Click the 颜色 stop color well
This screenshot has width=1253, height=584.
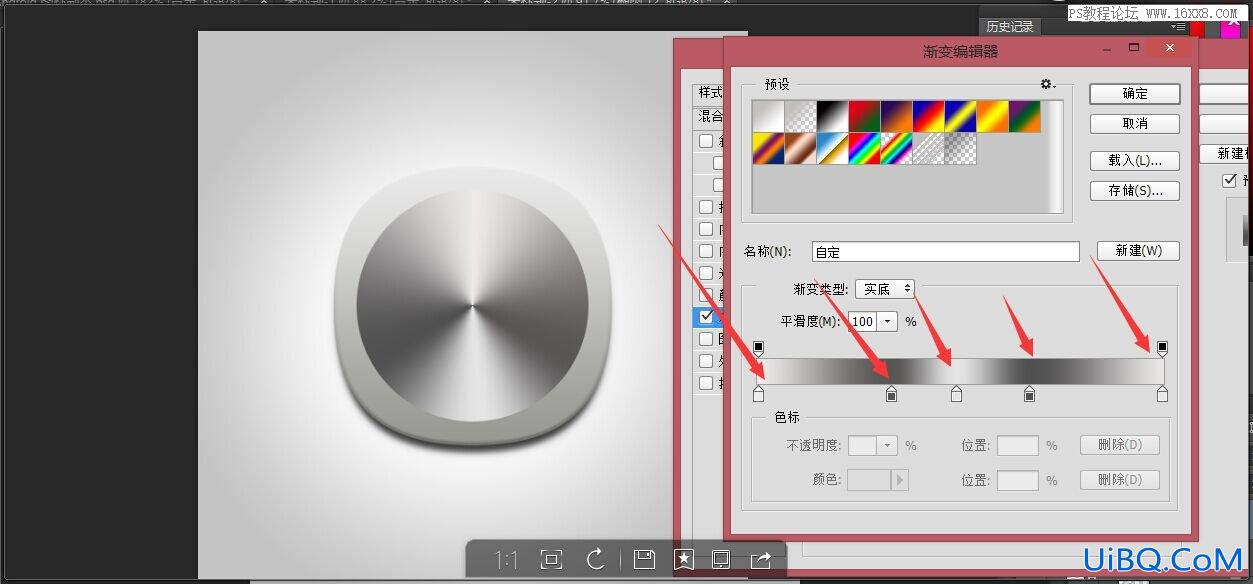[869, 480]
